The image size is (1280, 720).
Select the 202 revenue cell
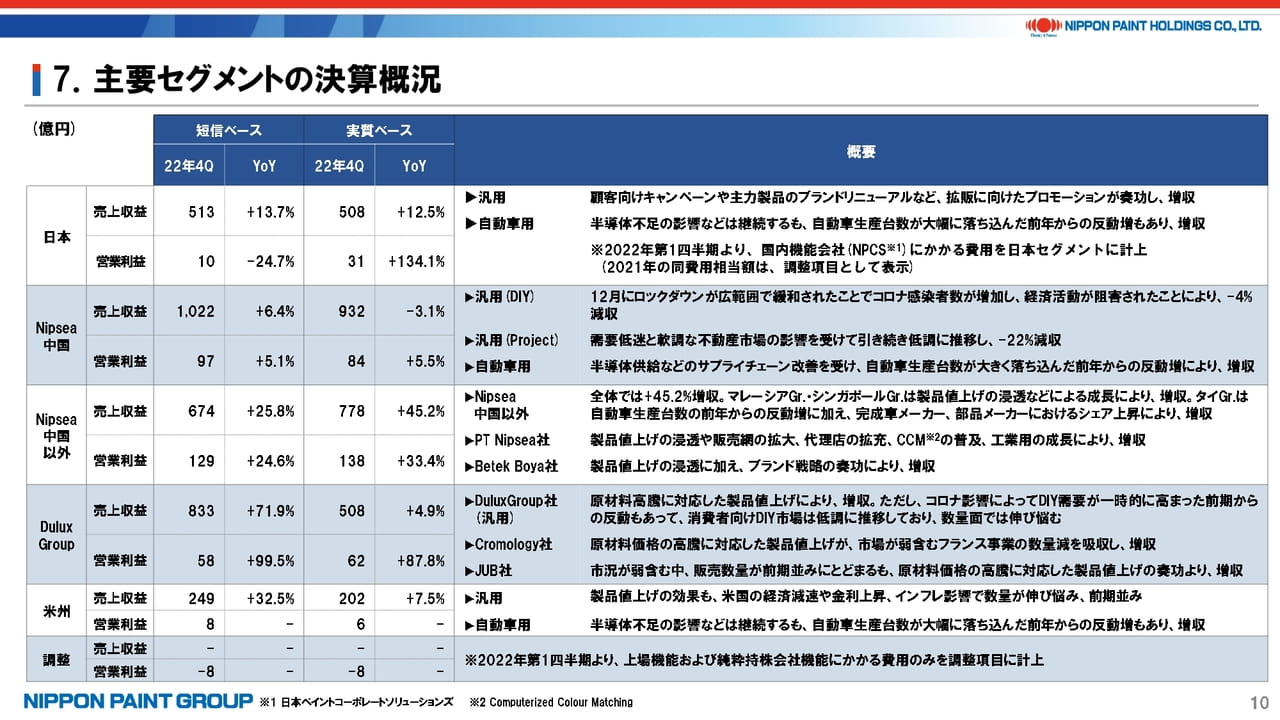click(x=339, y=598)
